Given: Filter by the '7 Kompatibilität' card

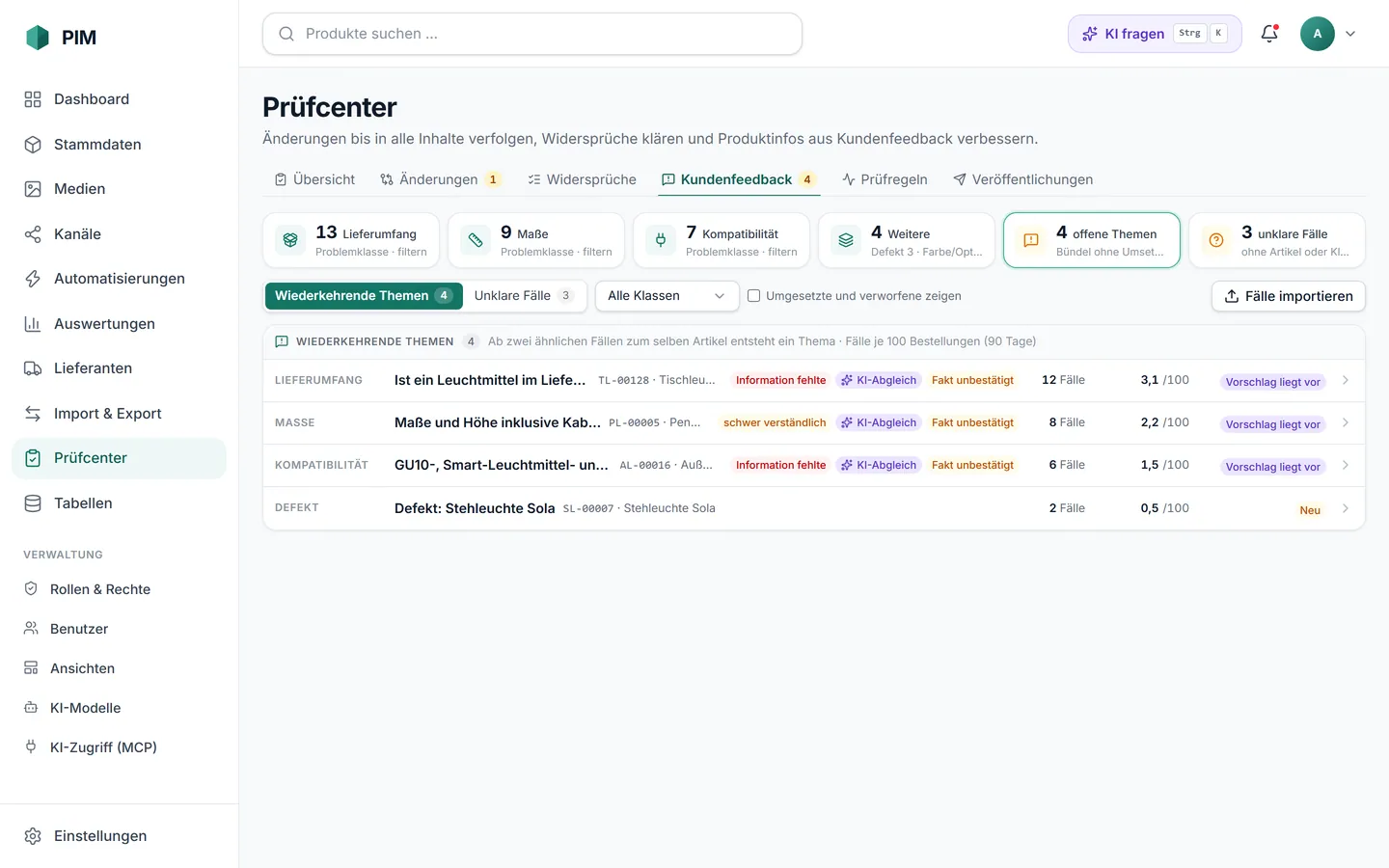Looking at the screenshot, I should tap(722, 240).
